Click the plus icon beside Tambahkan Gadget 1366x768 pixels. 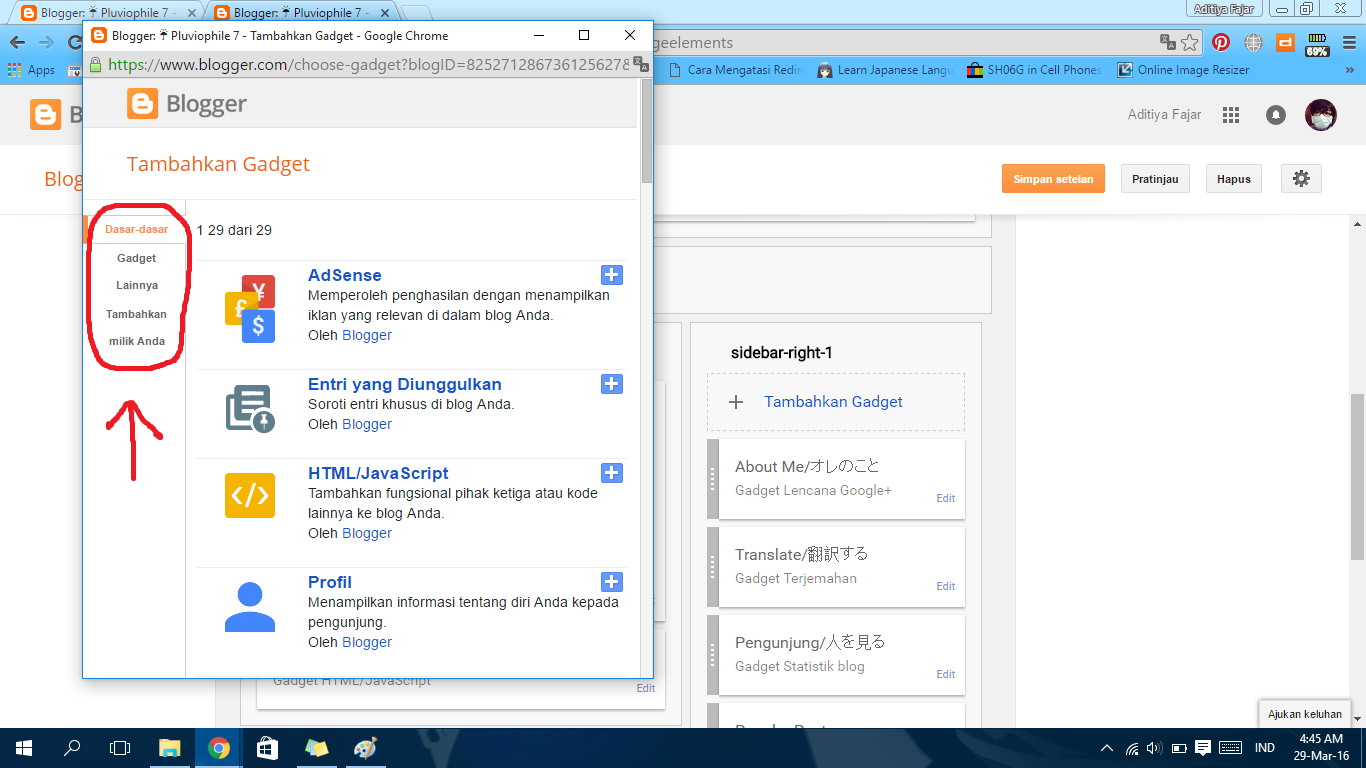click(737, 402)
